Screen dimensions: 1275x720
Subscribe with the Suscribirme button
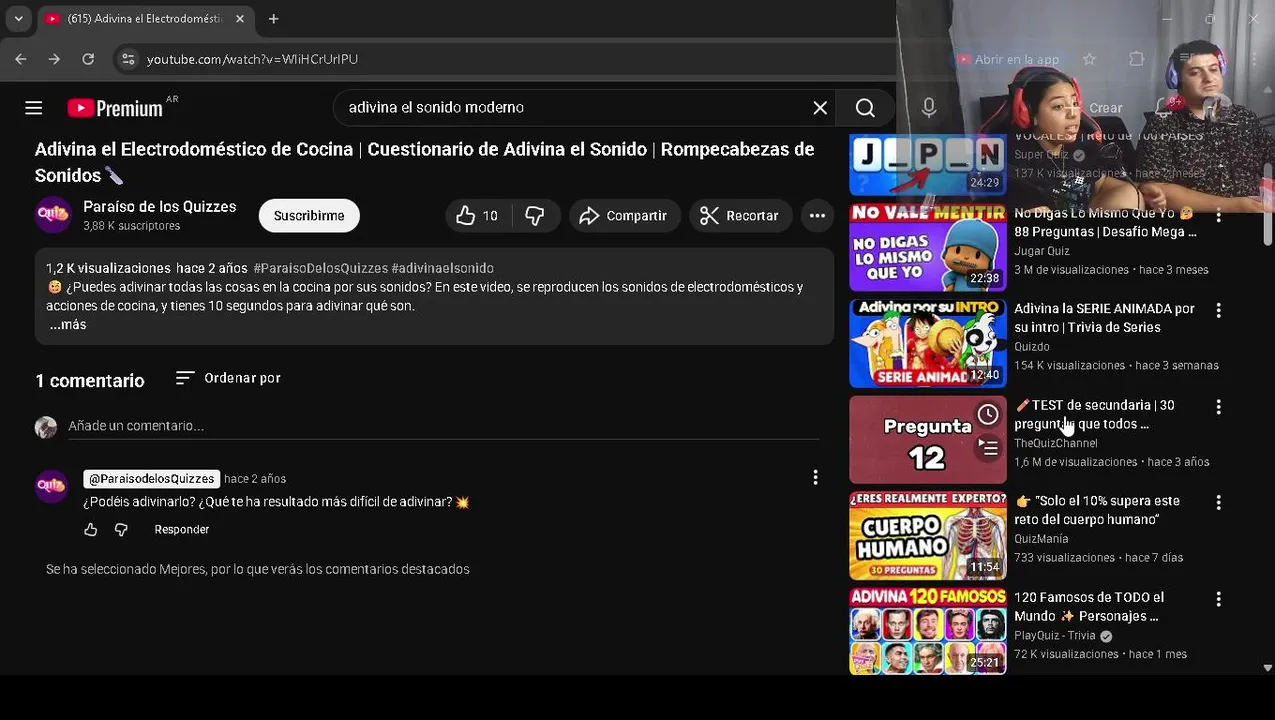(309, 216)
